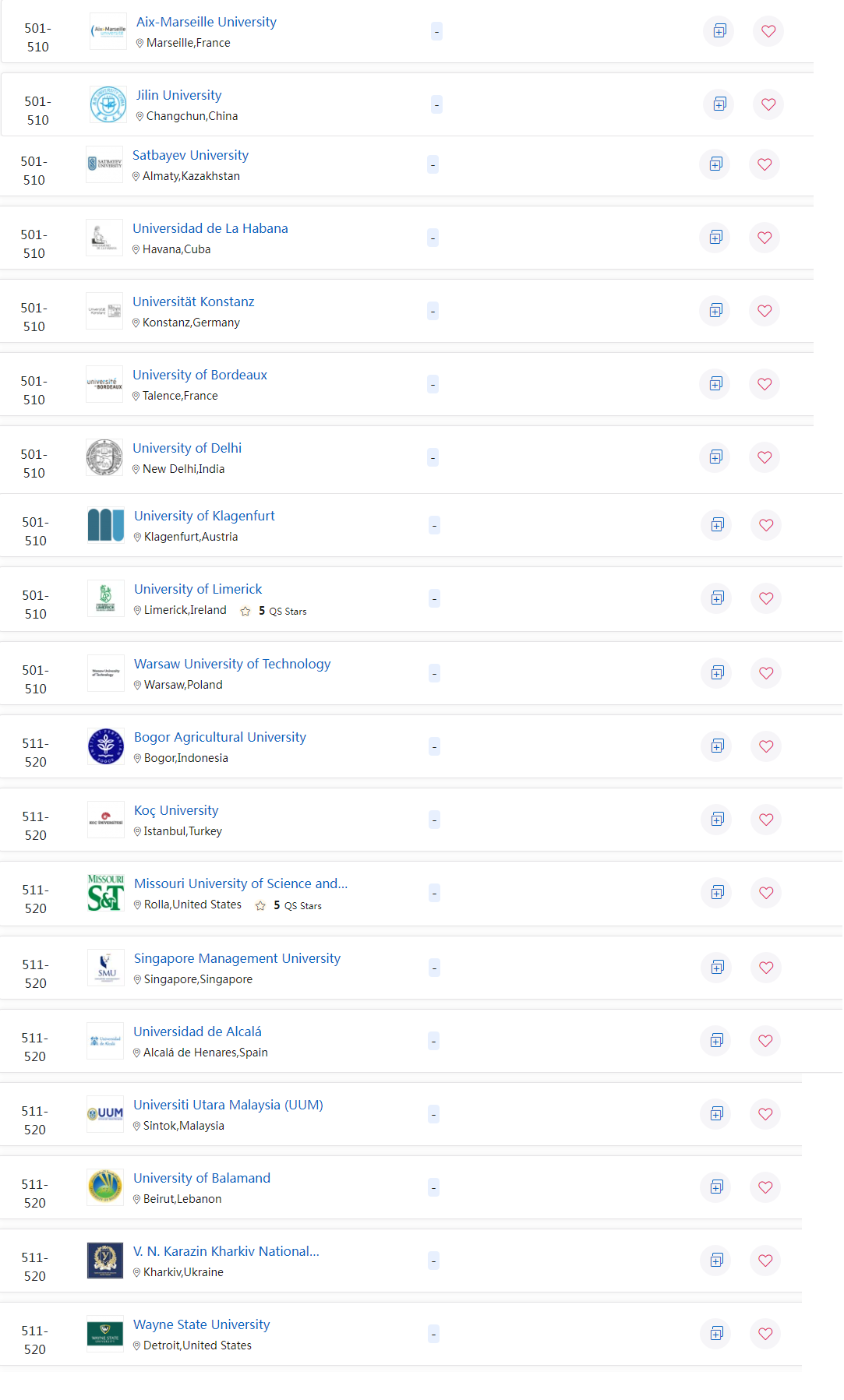
Task: Click the heart for Universiti Utara Malaysia
Action: tap(765, 1114)
